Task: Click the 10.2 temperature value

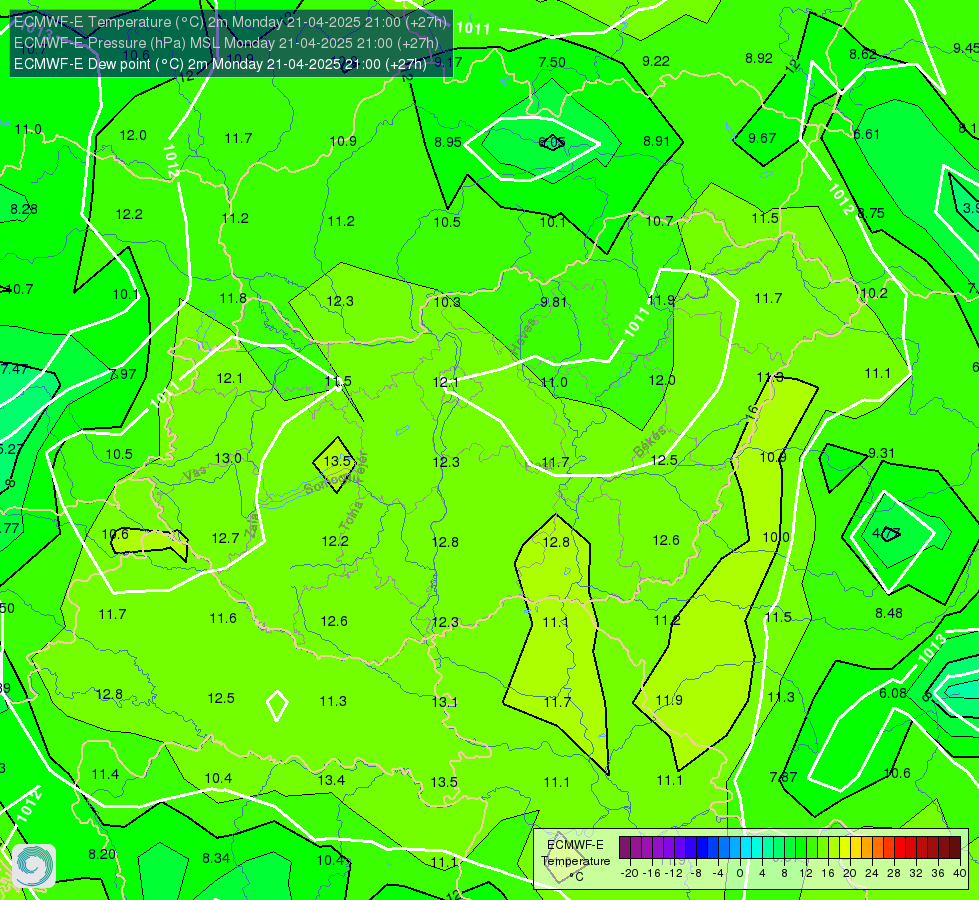Action: click(873, 294)
